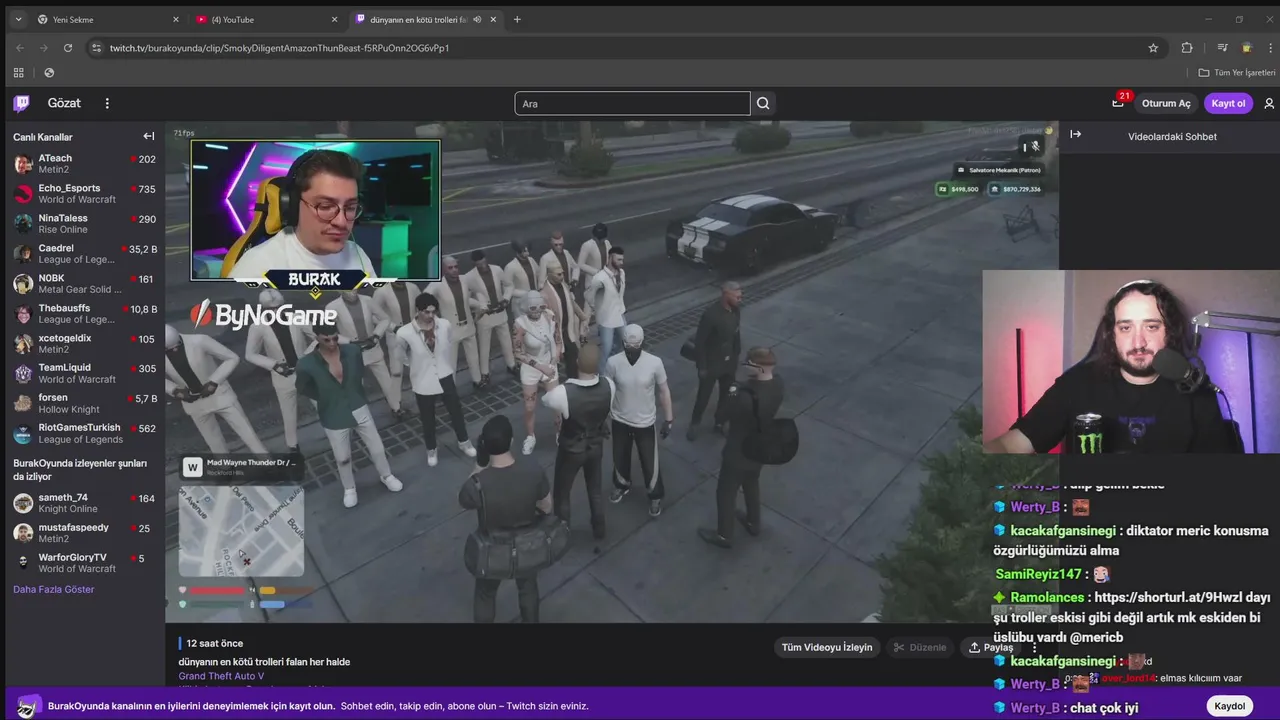Click the browser forward arrow
Image resolution: width=1280 pixels, height=720 pixels.
pyautogui.click(x=44, y=47)
